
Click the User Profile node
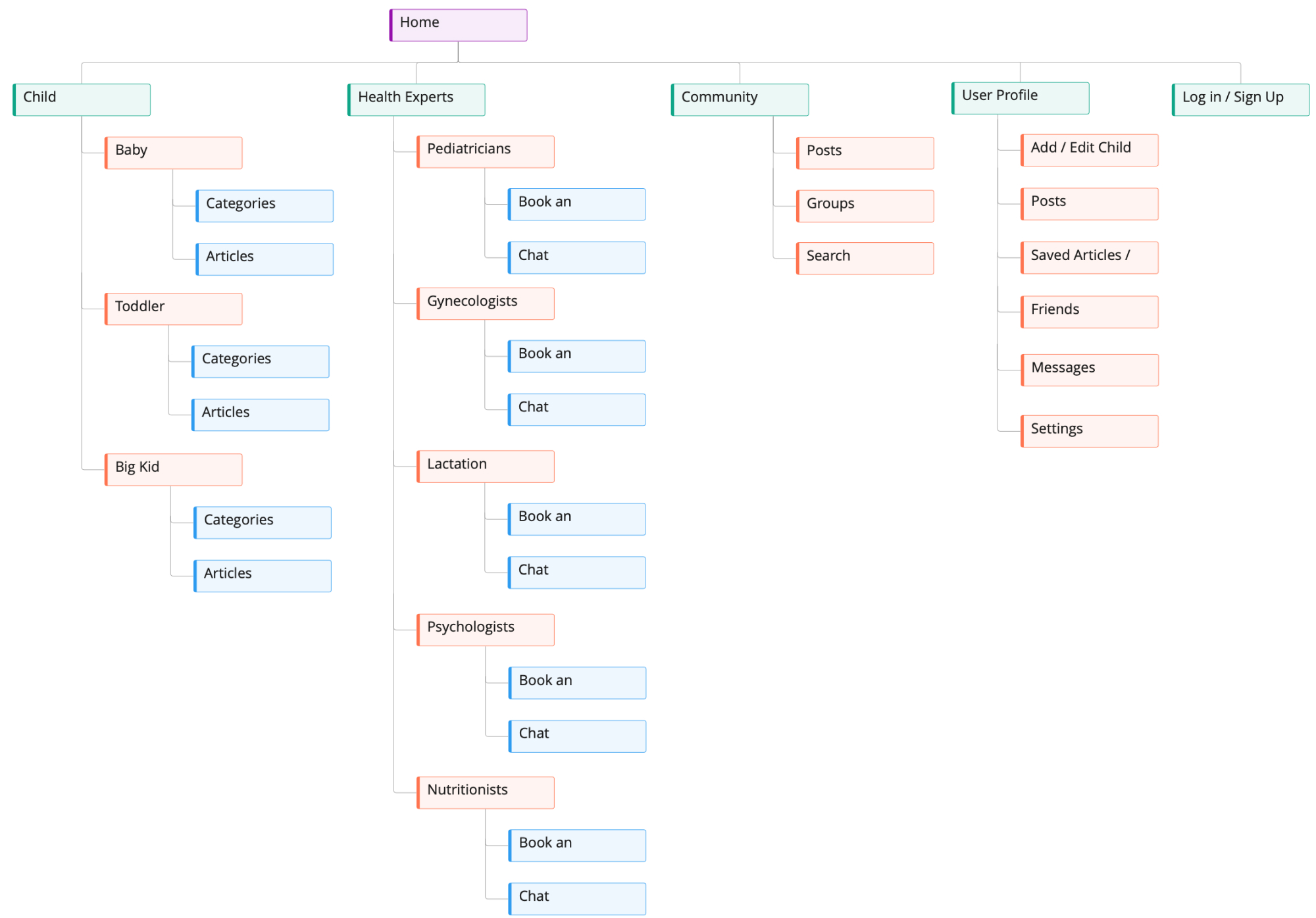click(1020, 97)
